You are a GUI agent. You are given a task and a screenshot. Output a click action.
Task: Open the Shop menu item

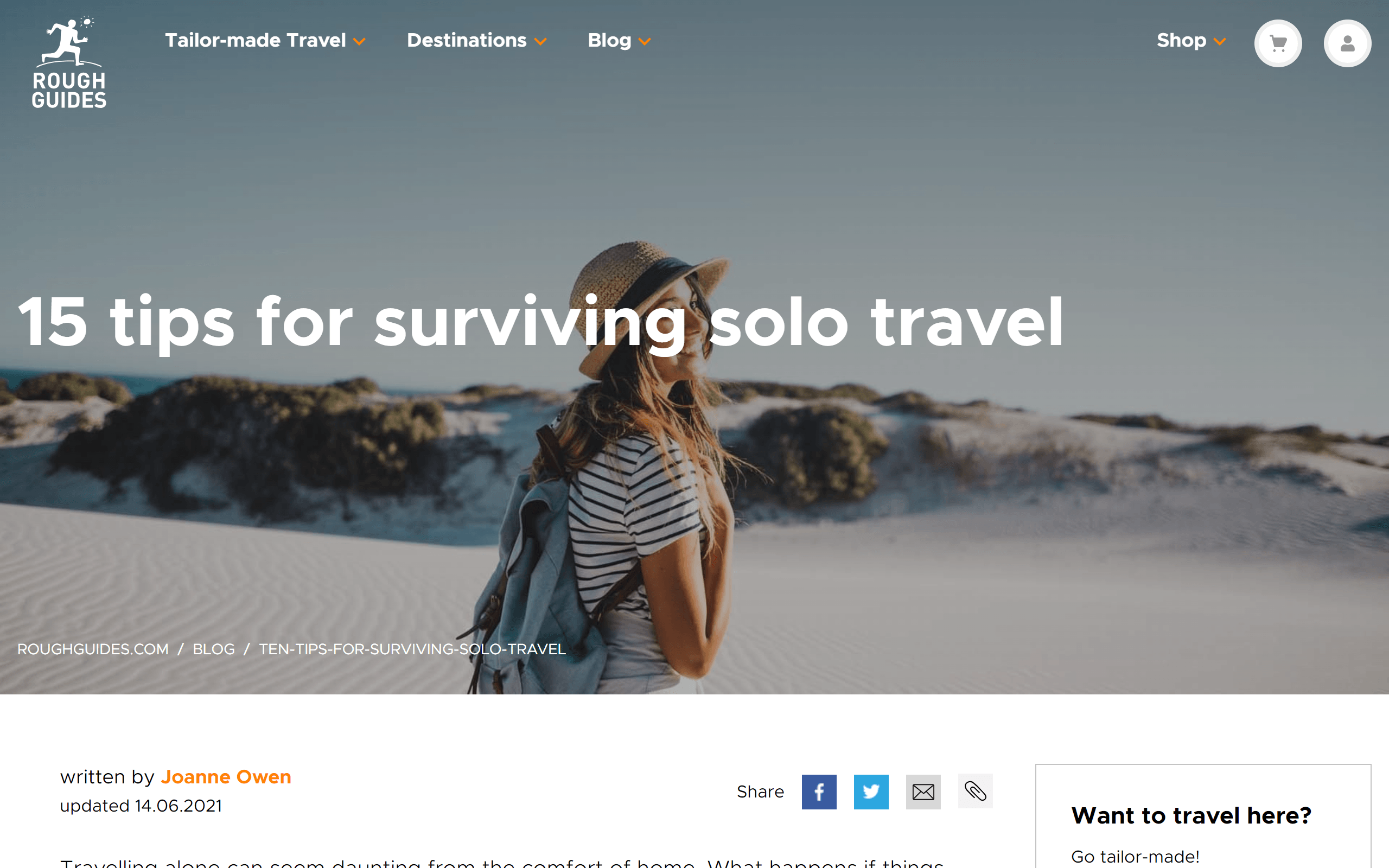pos(1181,40)
